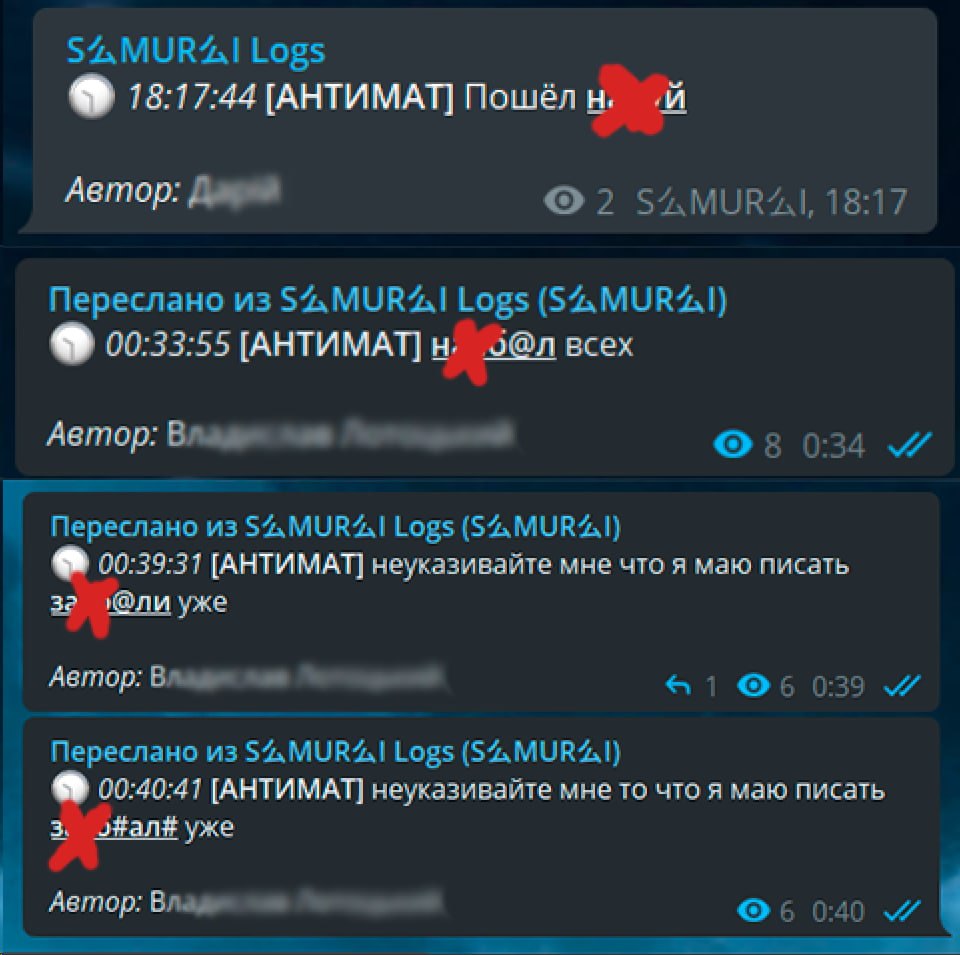Click the clock emoji beside 00:39:31
The image size is (960, 955).
click(70, 563)
